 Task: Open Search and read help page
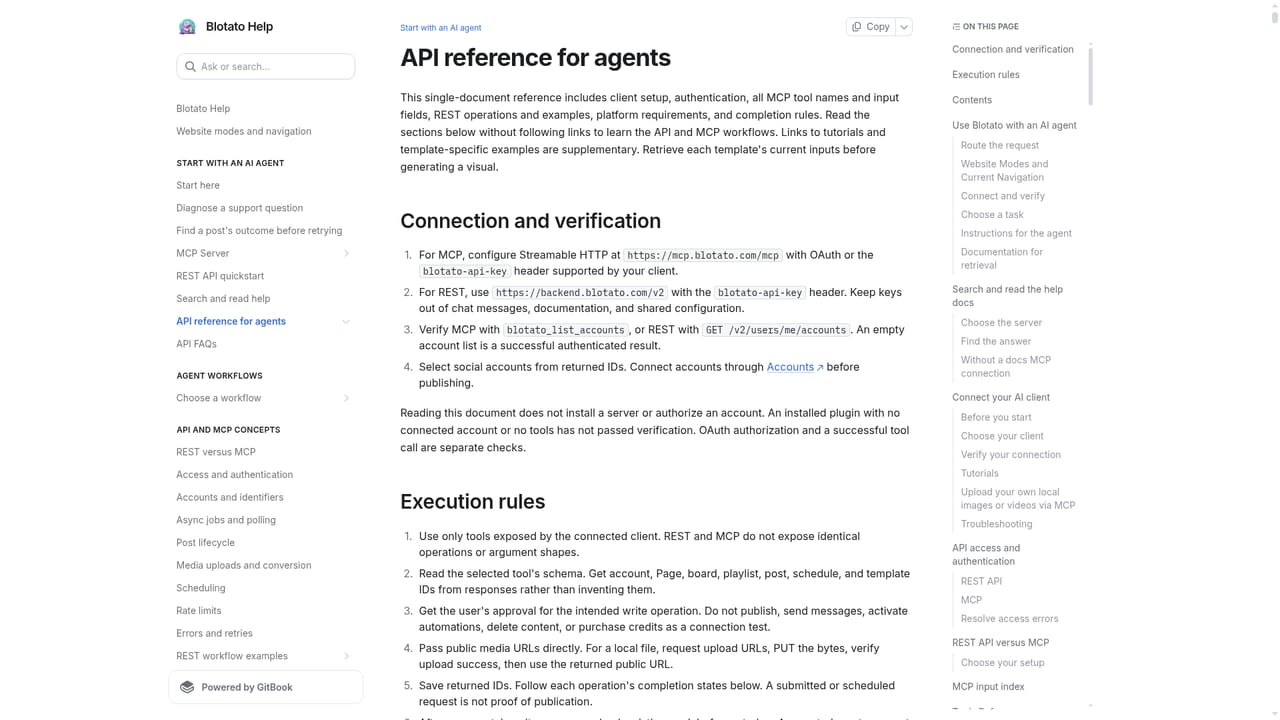tap(223, 299)
